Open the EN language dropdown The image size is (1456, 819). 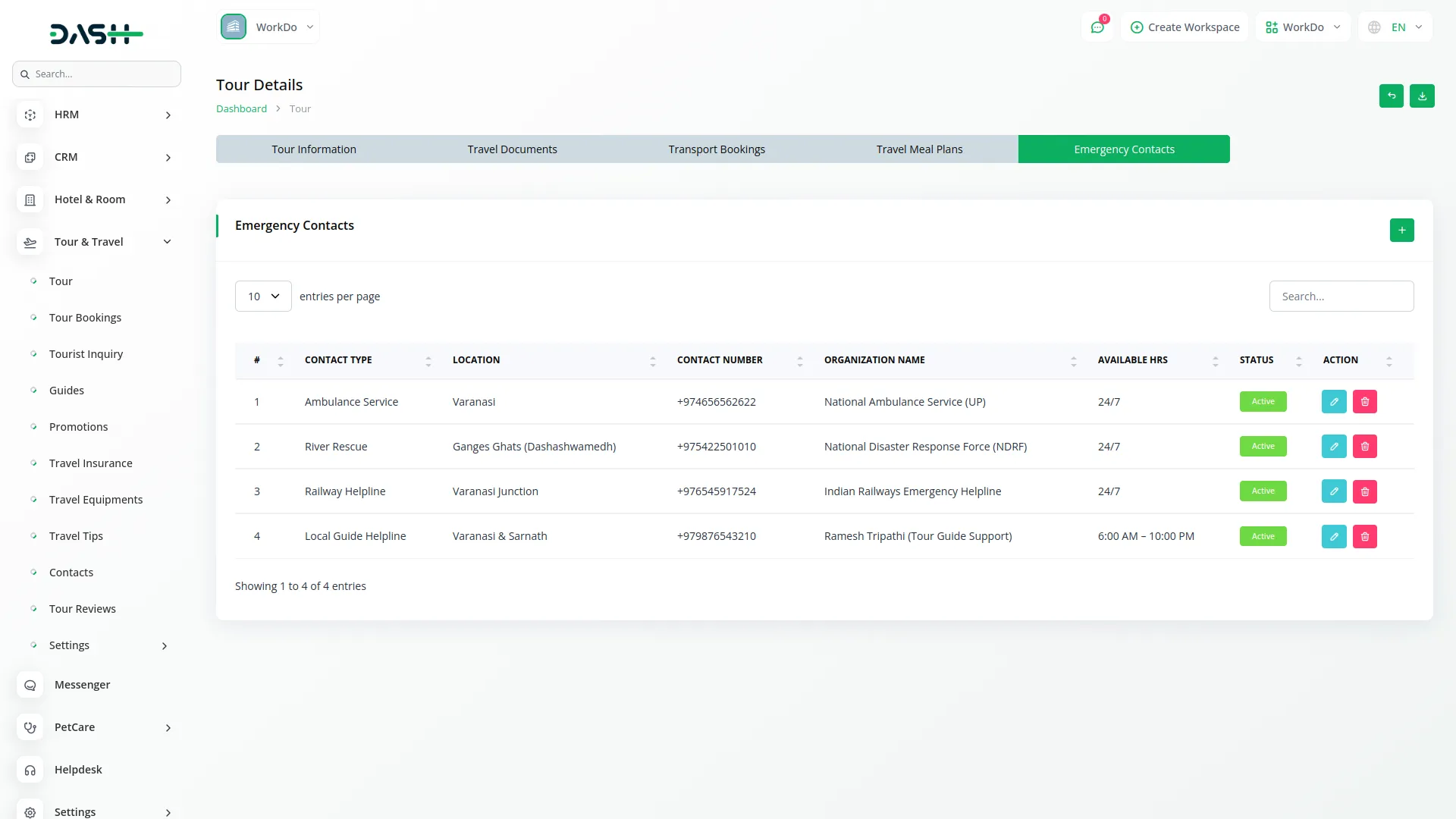pos(1397,27)
